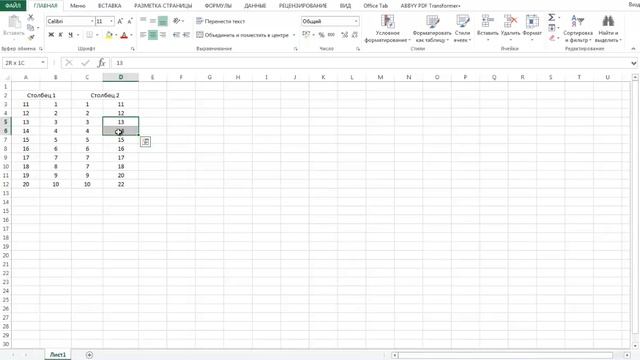This screenshot has height=360, width=640.
Task: Increase font size with large A icon
Action: (120, 21)
